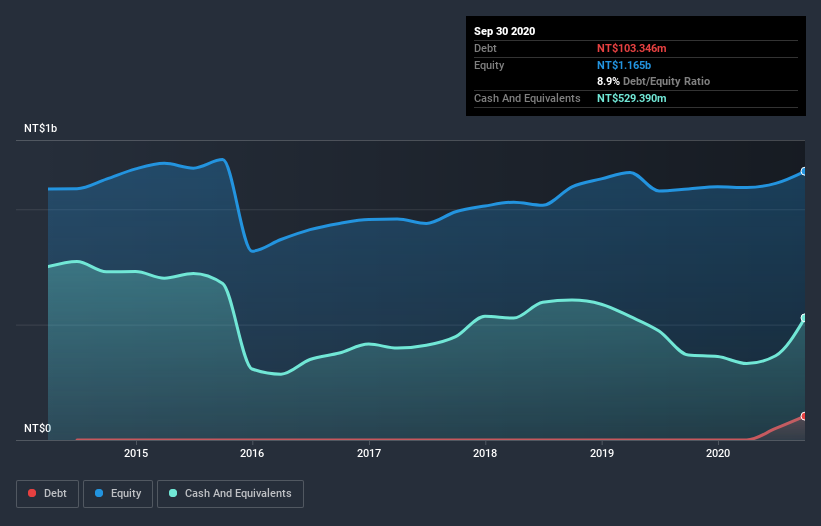This screenshot has width=821, height=526.
Task: Click the NT$1.165b equity value
Action: (624, 65)
